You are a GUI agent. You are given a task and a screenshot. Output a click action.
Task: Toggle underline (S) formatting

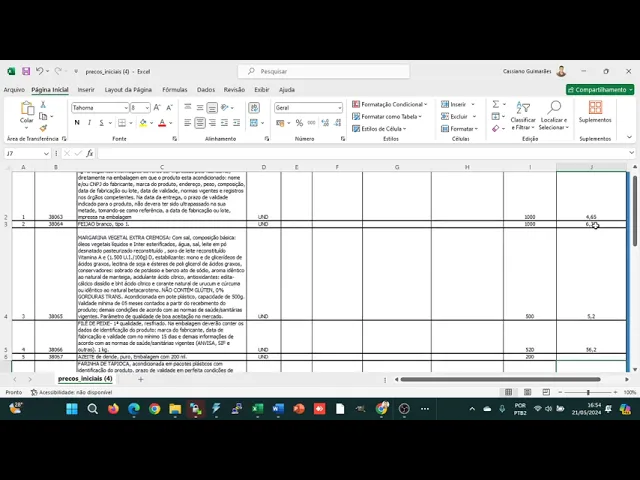point(101,123)
